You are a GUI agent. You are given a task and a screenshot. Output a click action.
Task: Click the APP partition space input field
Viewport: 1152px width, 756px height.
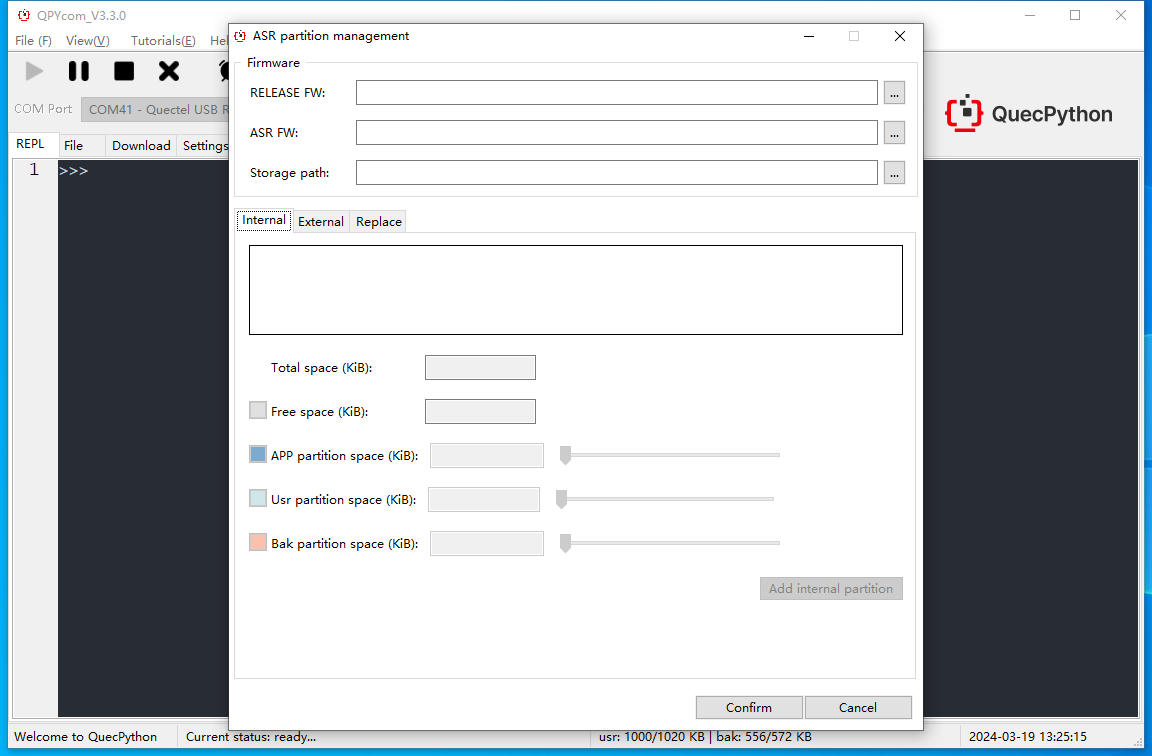click(x=486, y=456)
